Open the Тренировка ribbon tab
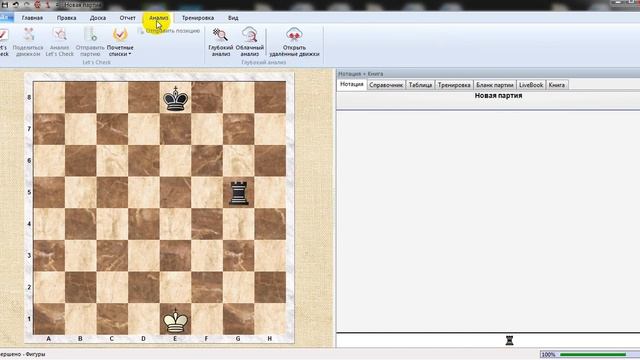 click(198, 18)
